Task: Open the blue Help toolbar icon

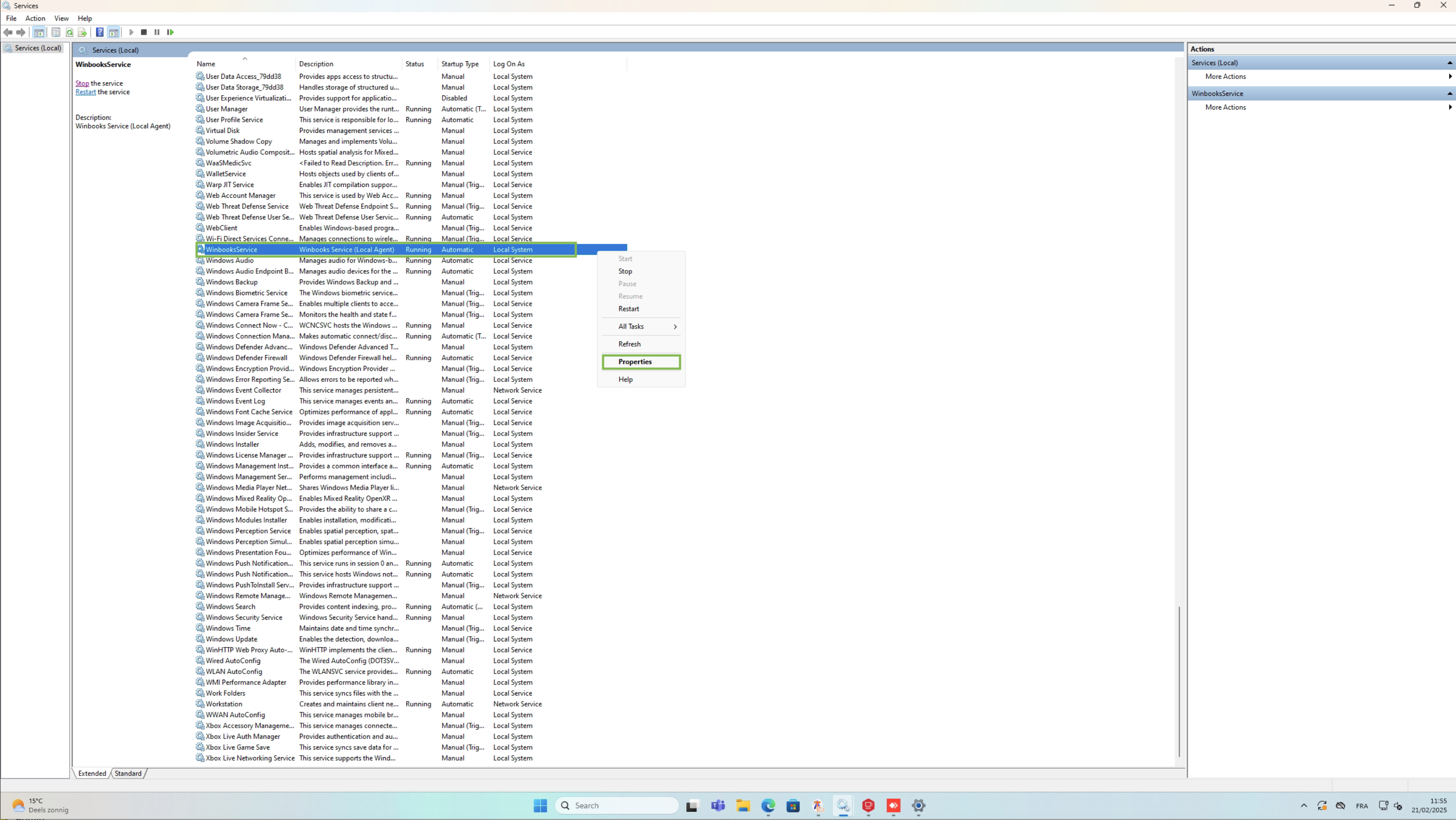Action: (99, 32)
